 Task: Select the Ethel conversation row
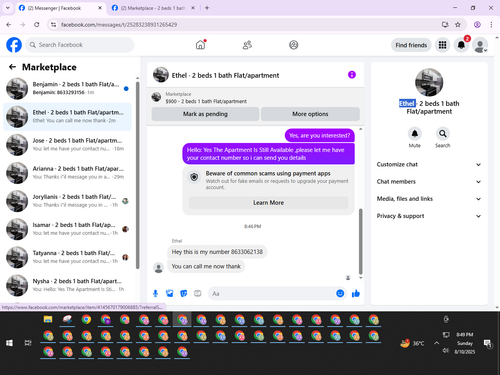(x=68, y=117)
